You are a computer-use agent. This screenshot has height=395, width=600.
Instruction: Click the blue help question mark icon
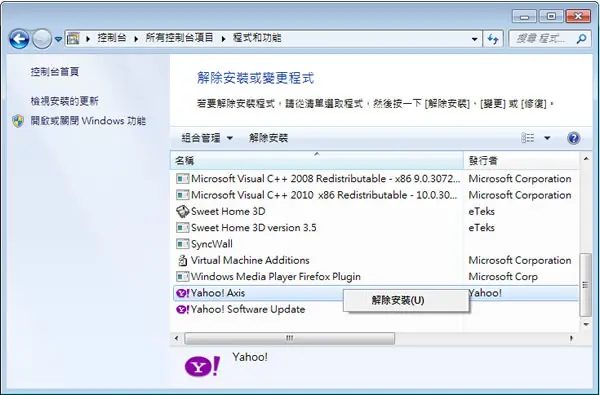coord(573,138)
